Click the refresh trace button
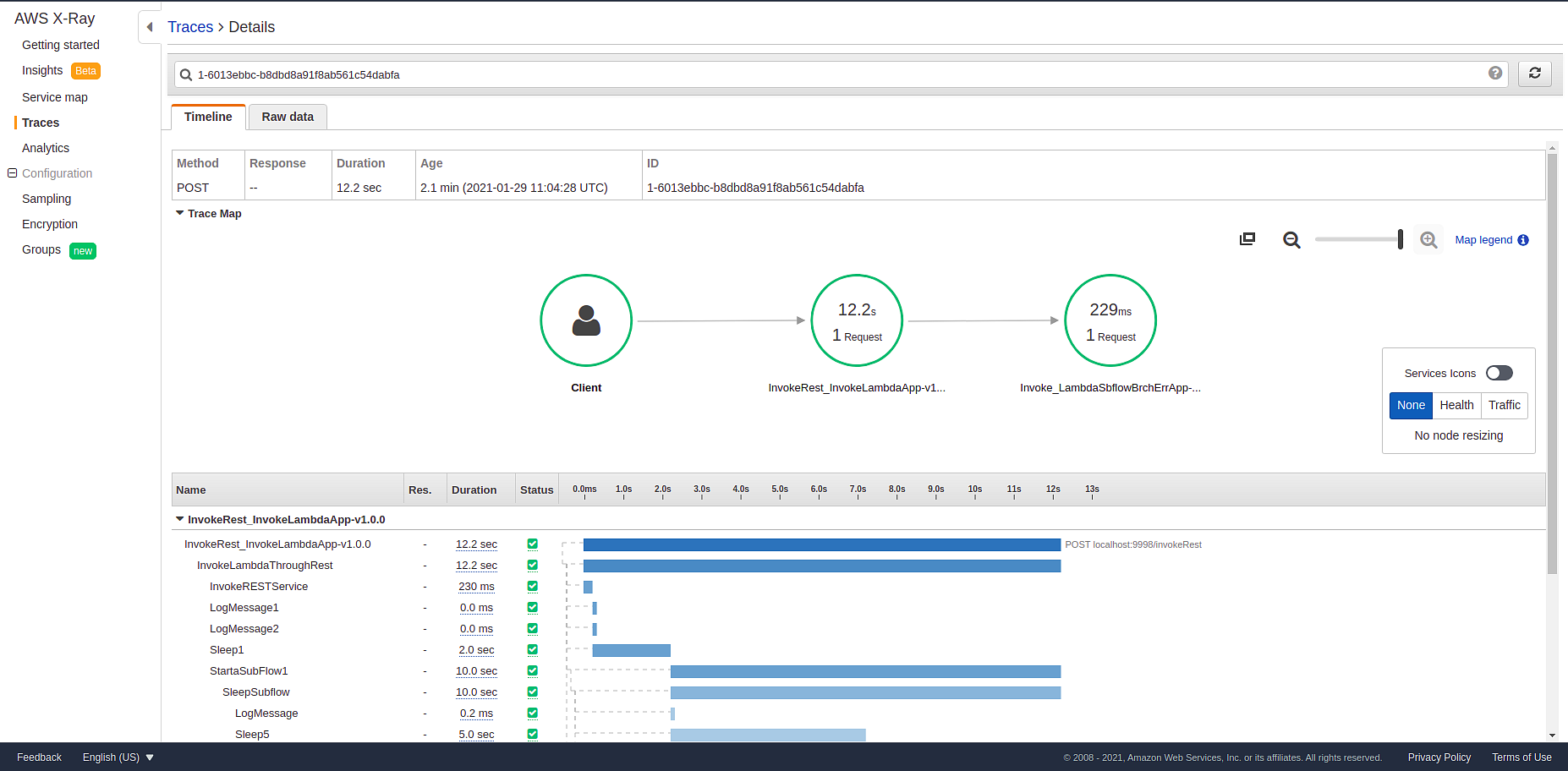Image resolution: width=1568 pixels, height=771 pixels. pyautogui.click(x=1534, y=74)
